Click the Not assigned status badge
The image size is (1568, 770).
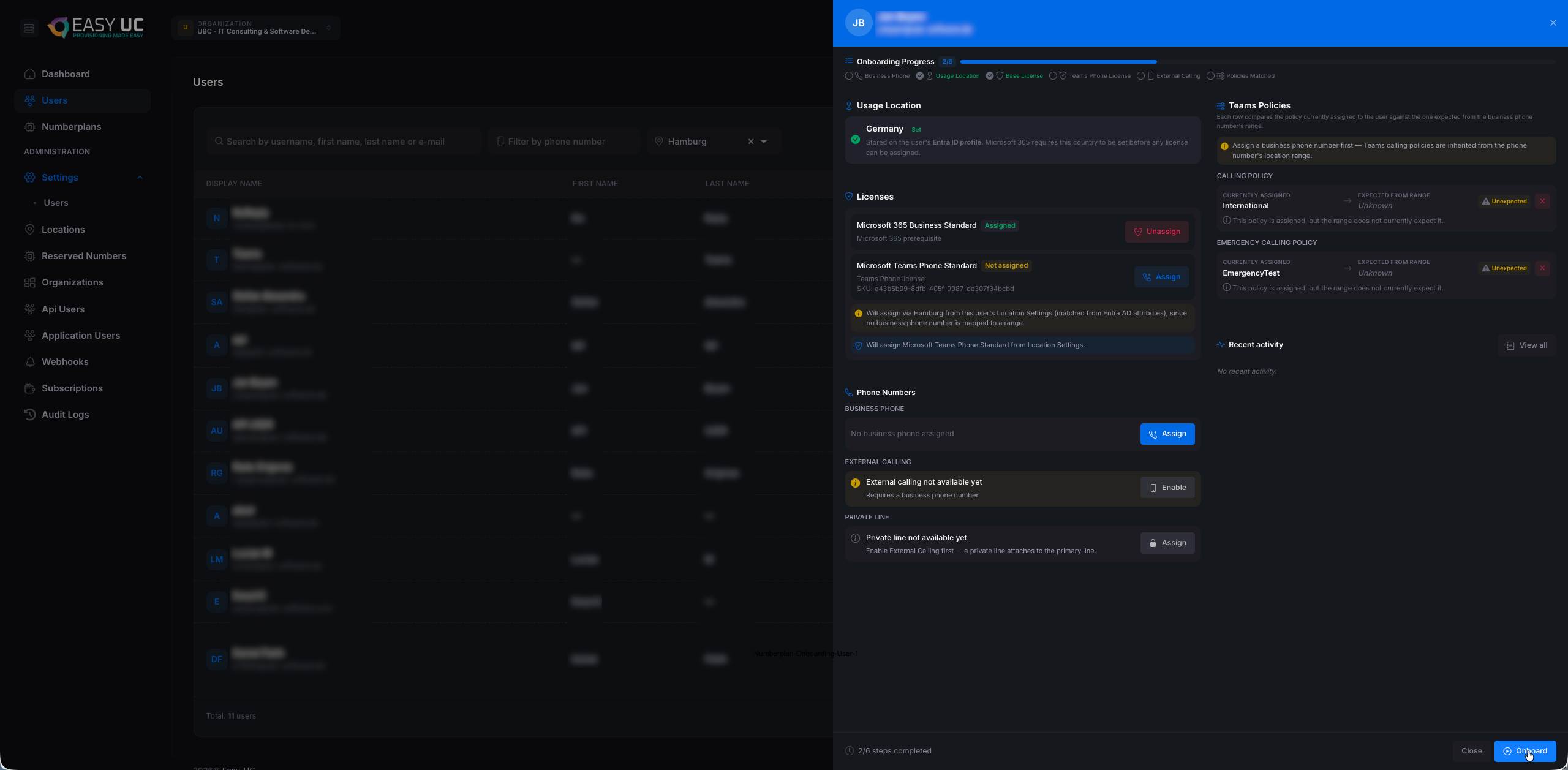1006,266
